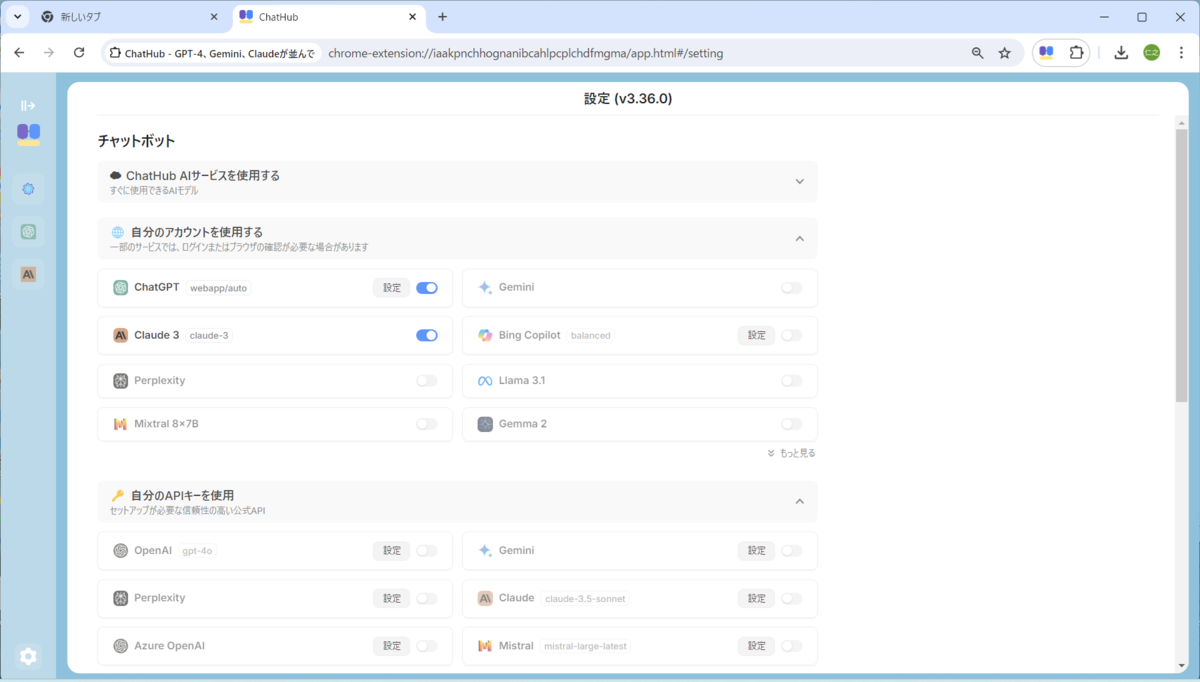This screenshot has height=682, width=1200.
Task: Click the ChatHub extension icon in the browser toolbar
Action: (1046, 52)
